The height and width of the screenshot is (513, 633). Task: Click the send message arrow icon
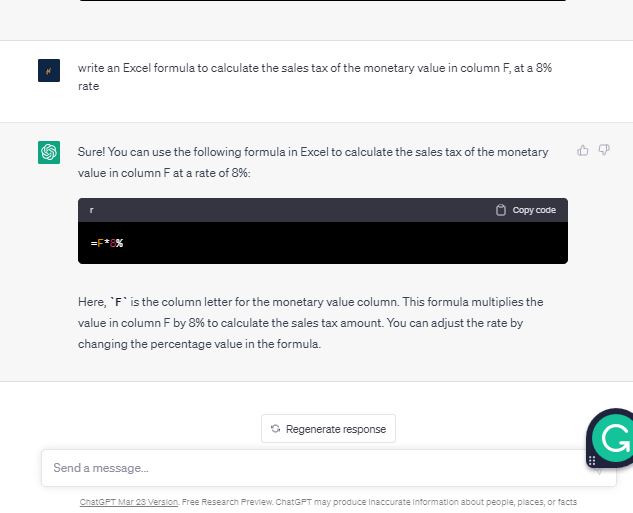click(599, 471)
